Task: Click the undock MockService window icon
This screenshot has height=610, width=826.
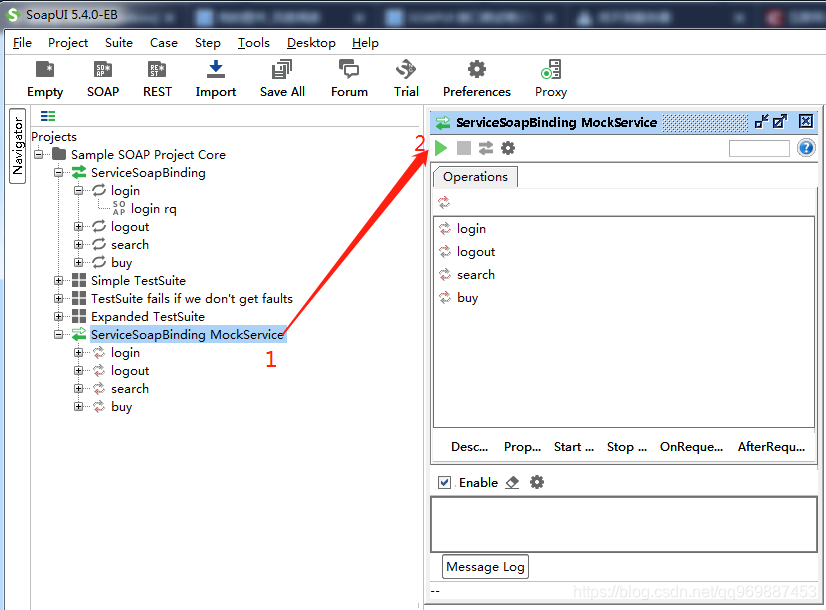Action: point(761,122)
